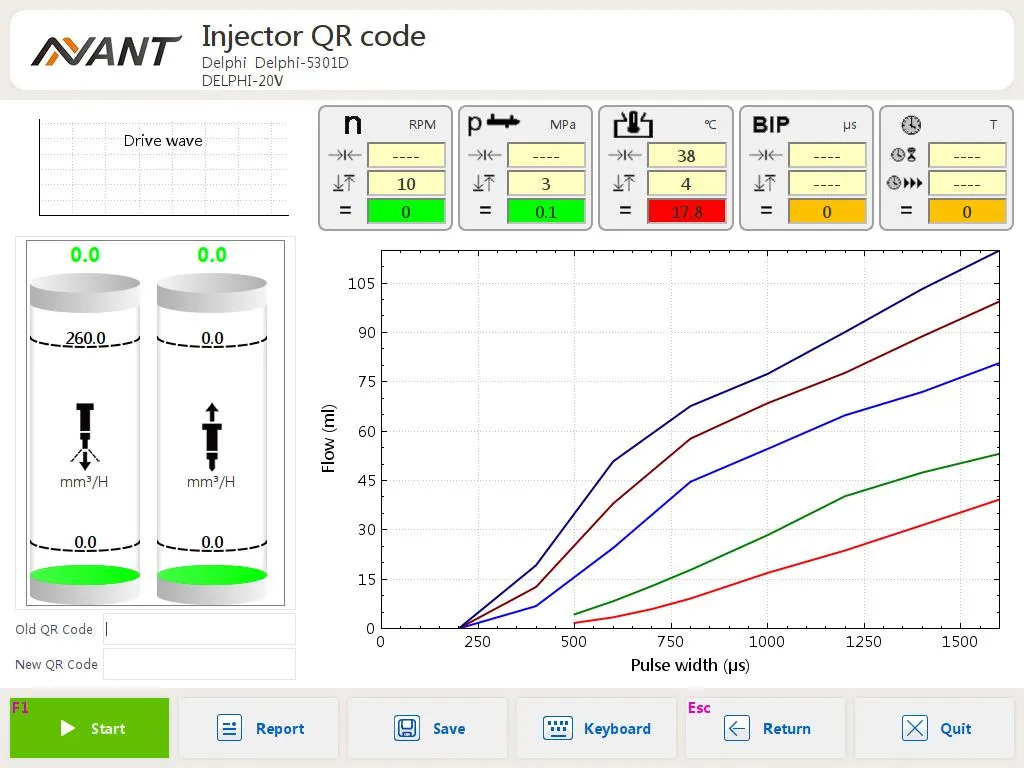Click the red temperature reading 17.8
1024x768 pixels.
[686, 212]
